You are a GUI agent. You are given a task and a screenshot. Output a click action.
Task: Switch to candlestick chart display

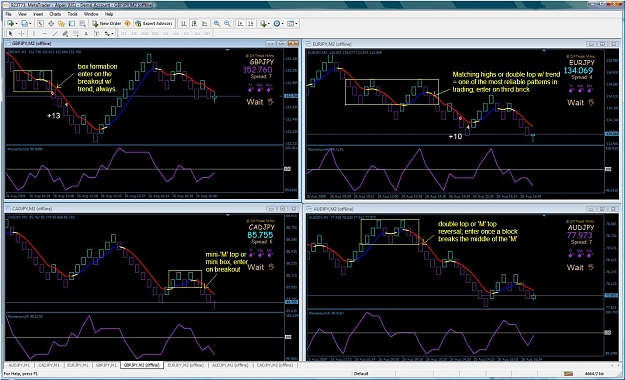194,24
